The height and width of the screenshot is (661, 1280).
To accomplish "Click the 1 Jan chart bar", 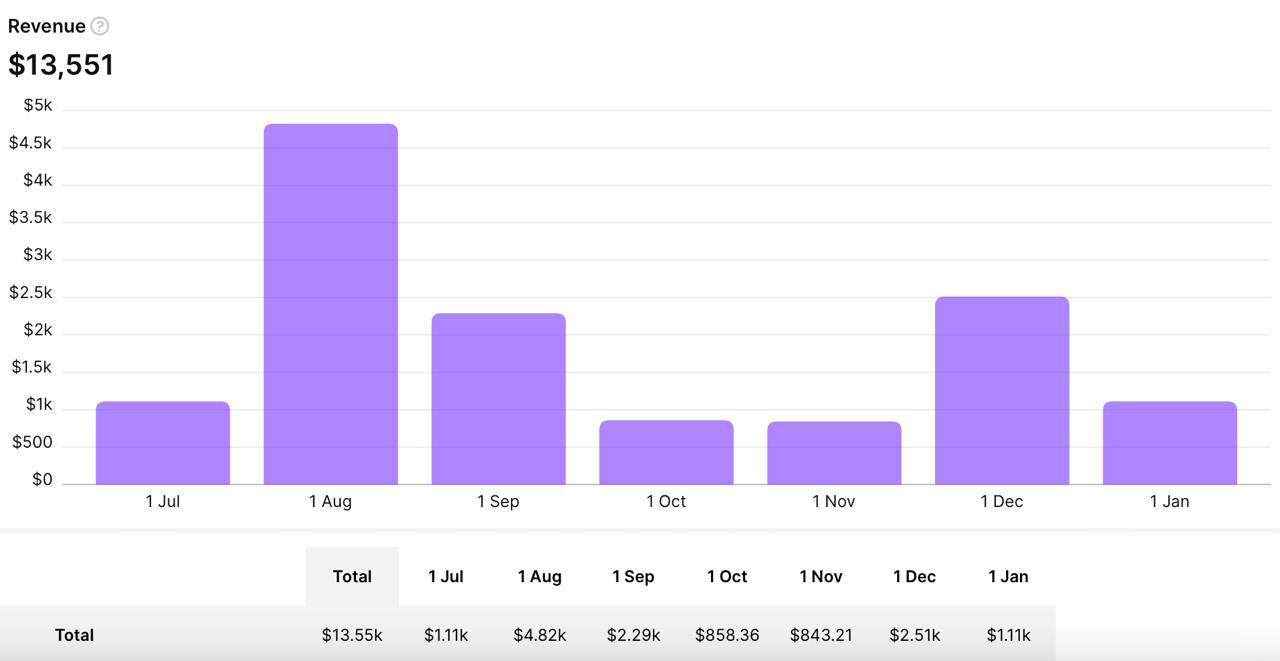I will click(1170, 443).
